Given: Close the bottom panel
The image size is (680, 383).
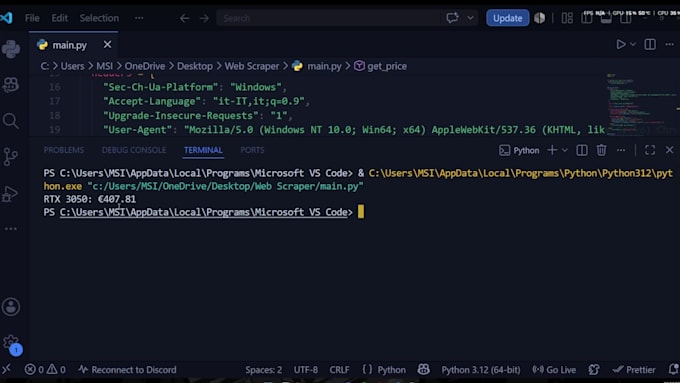Looking at the screenshot, I should (669, 150).
